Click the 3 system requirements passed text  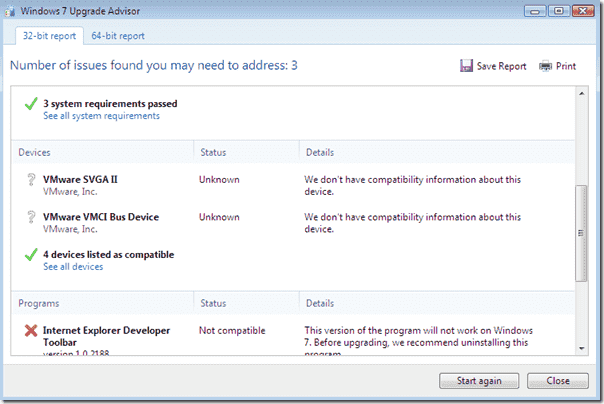coord(110,104)
